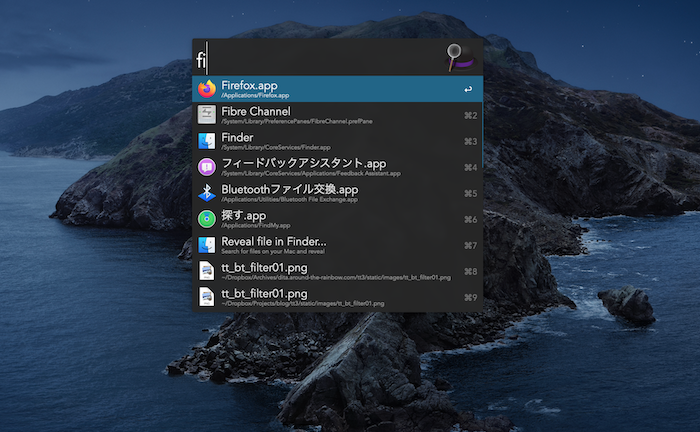This screenshot has height=432, width=700.
Task: Select the 'Fibre Channel' result title
Action: click(256, 111)
